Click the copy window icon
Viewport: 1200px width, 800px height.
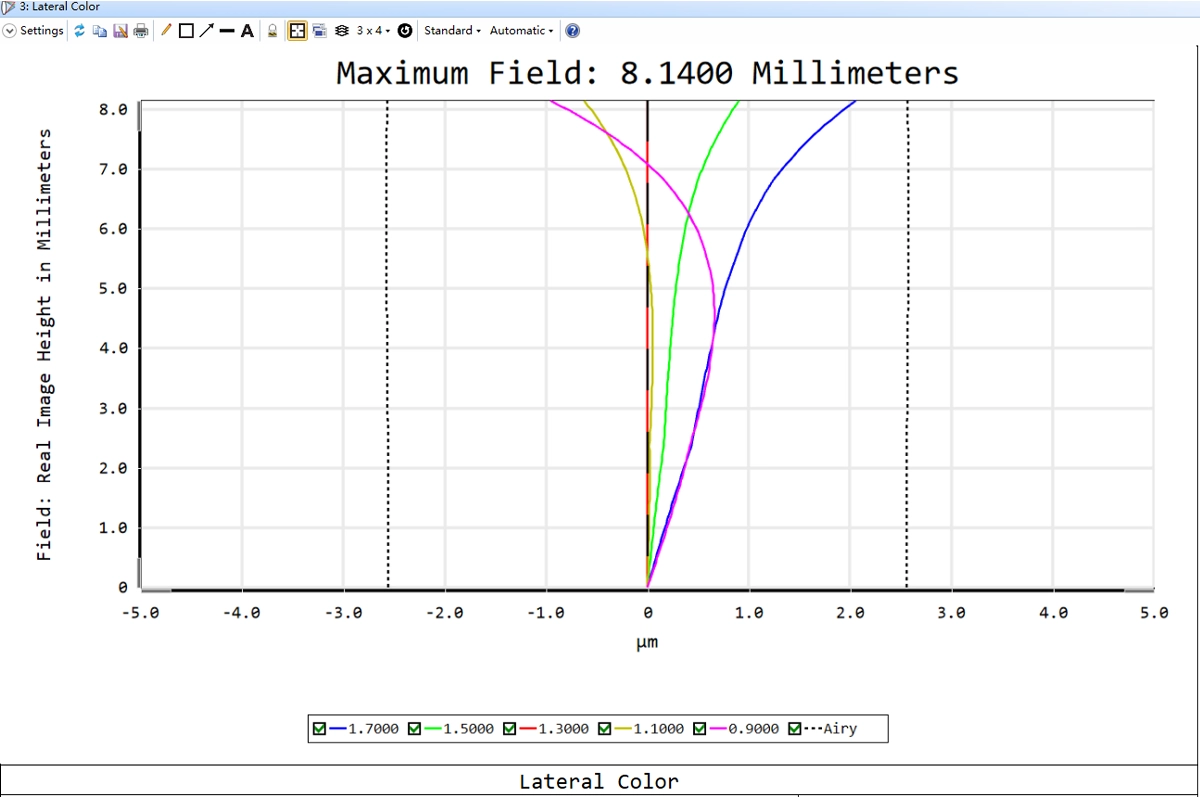tap(100, 31)
